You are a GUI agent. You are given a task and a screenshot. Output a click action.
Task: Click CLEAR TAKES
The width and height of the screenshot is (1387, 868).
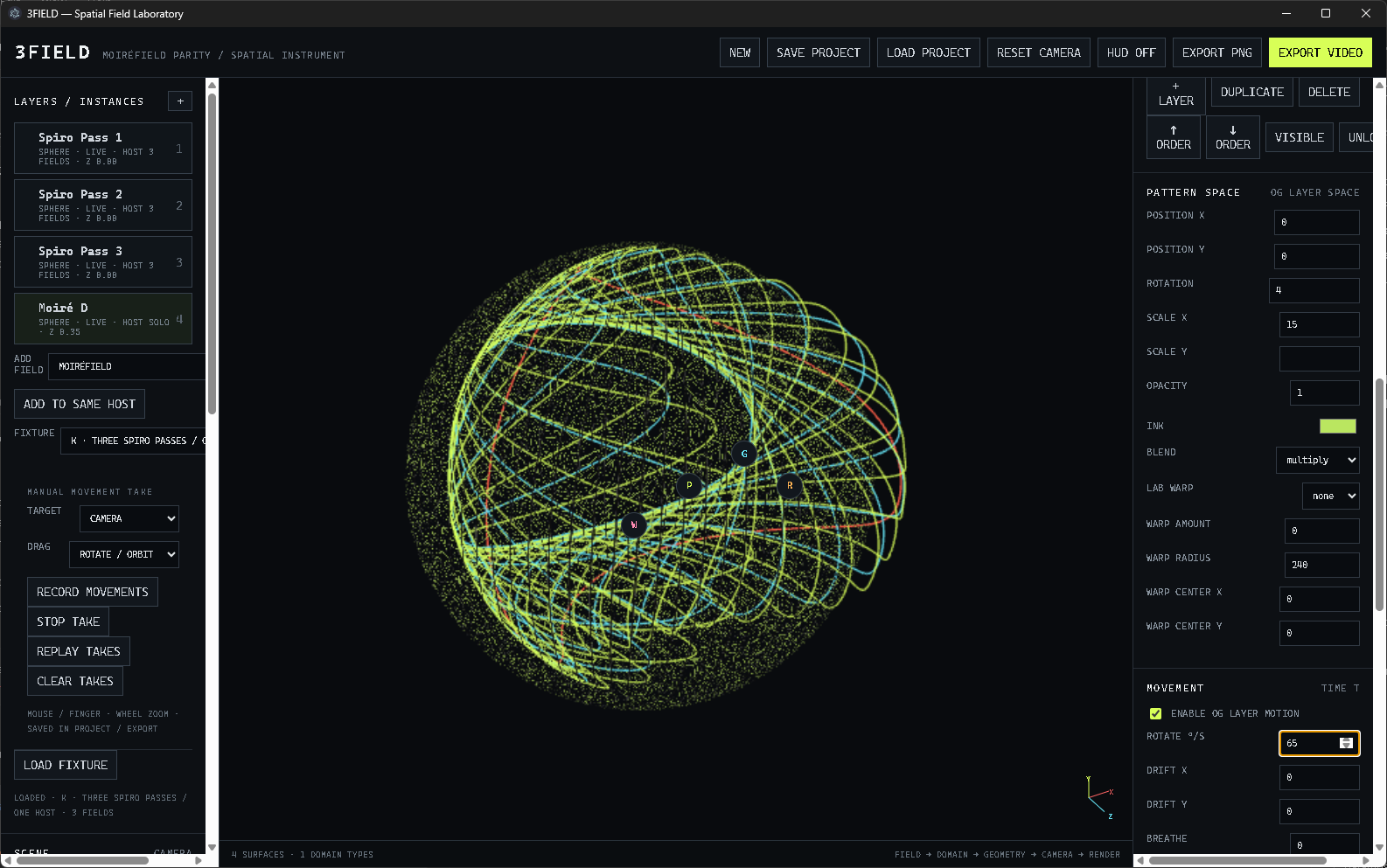75,681
